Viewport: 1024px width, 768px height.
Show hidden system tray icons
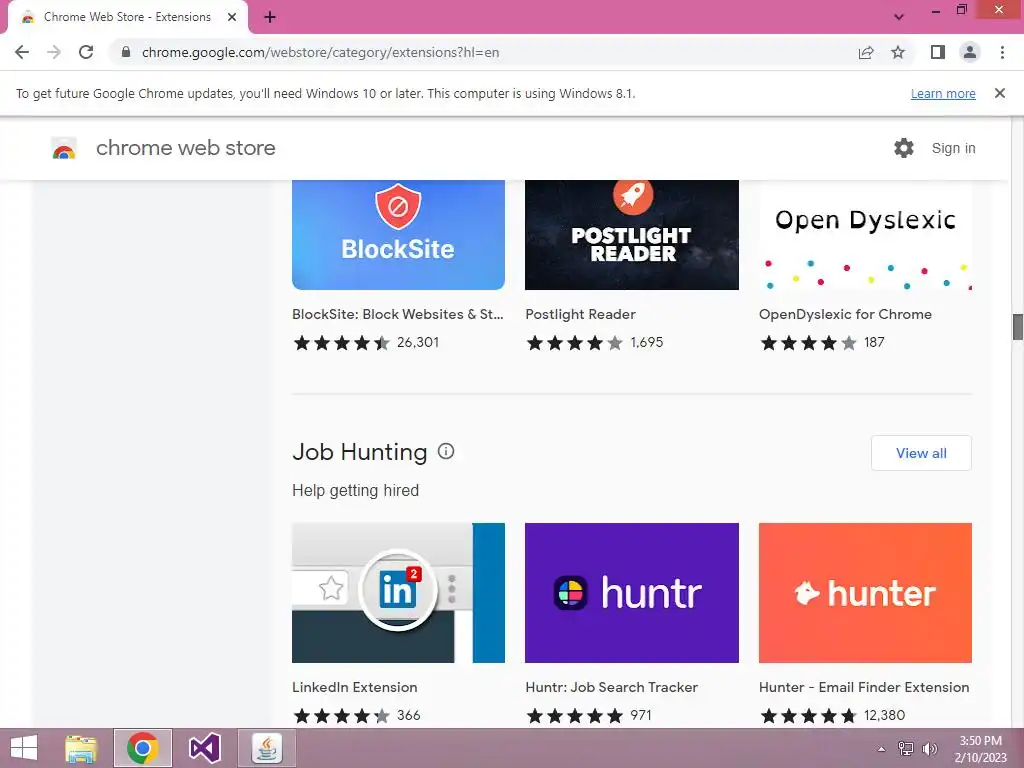pos(882,749)
